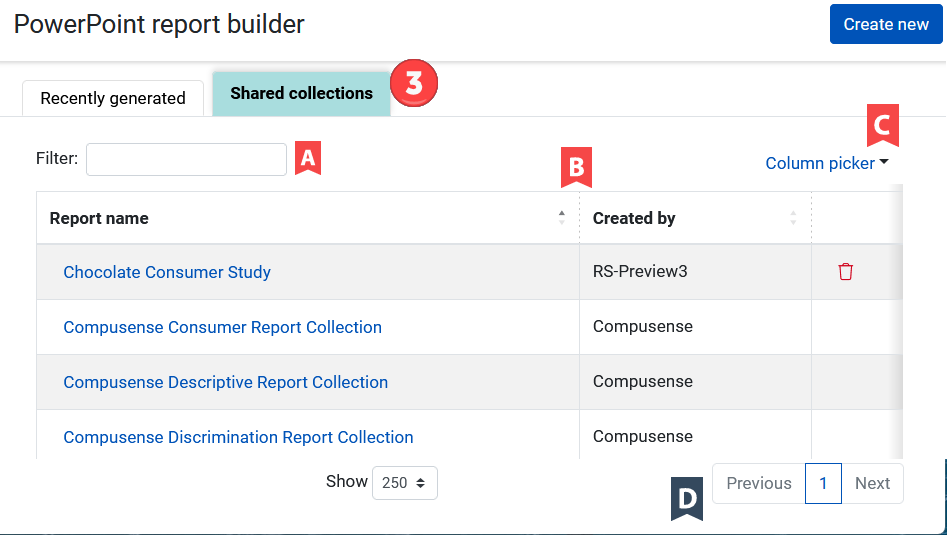Click the red B column marker

coord(576,167)
